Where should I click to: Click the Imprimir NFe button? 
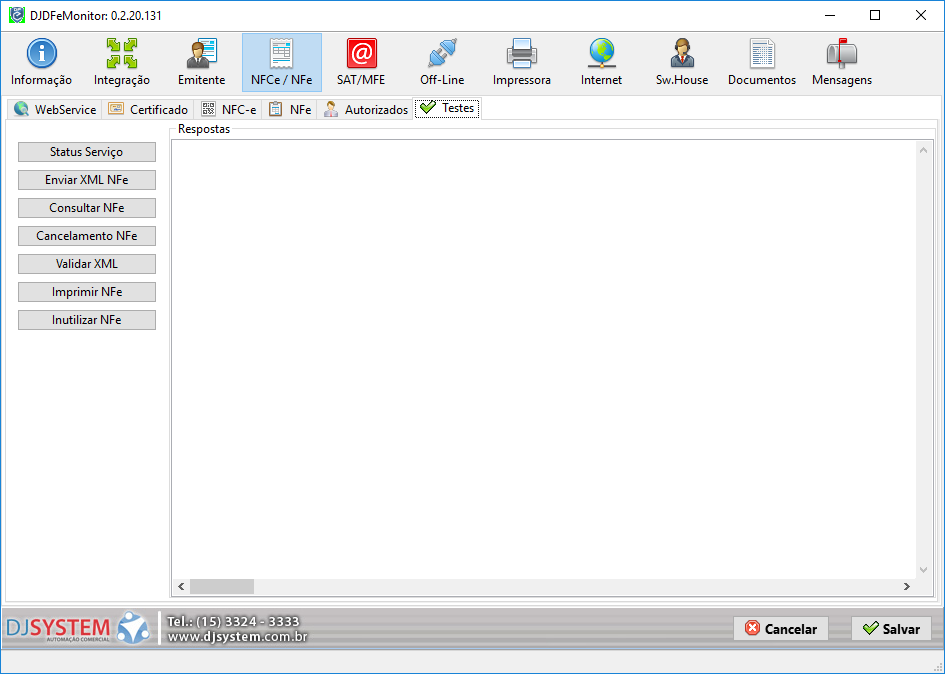pyautogui.click(x=87, y=292)
